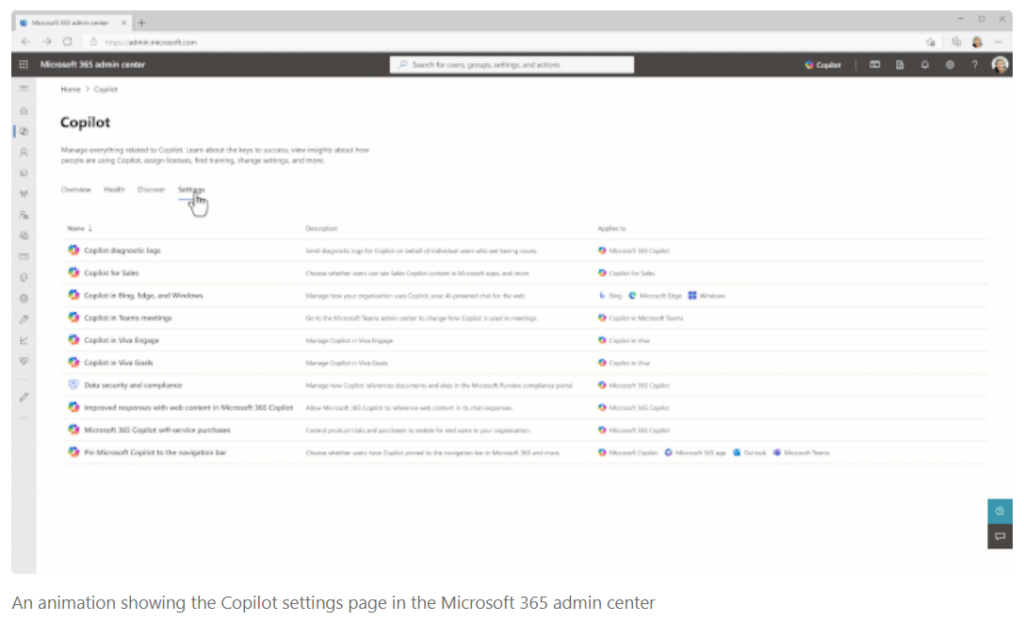Open the account profile picture in the header
1024x622 pixels.
tap(1000, 65)
